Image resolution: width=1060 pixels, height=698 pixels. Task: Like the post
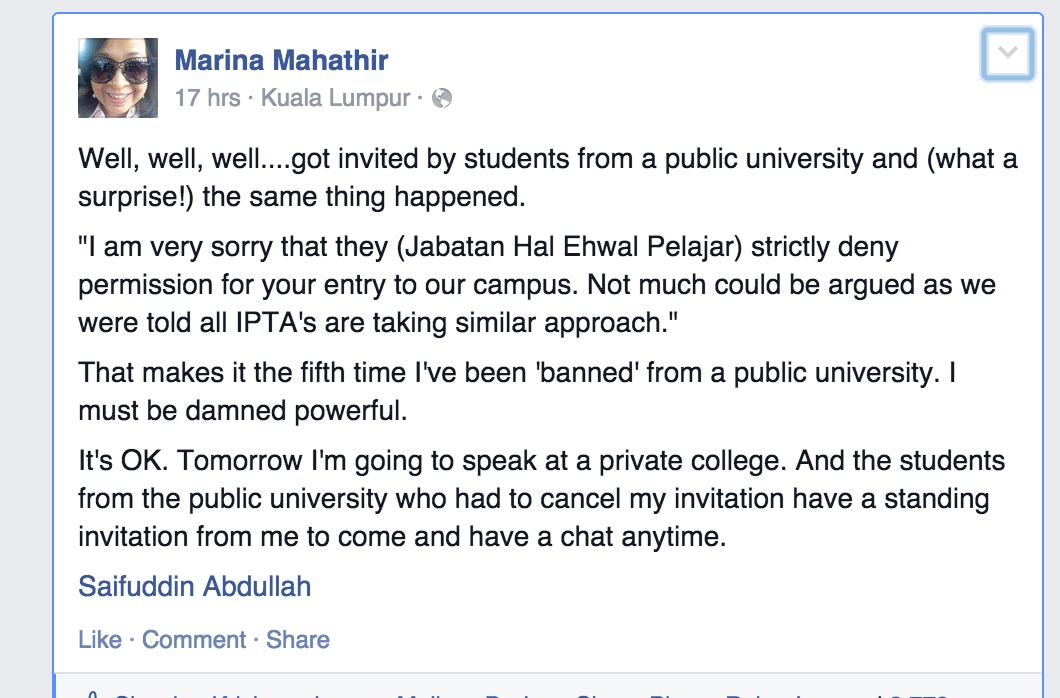pyautogui.click(x=99, y=640)
